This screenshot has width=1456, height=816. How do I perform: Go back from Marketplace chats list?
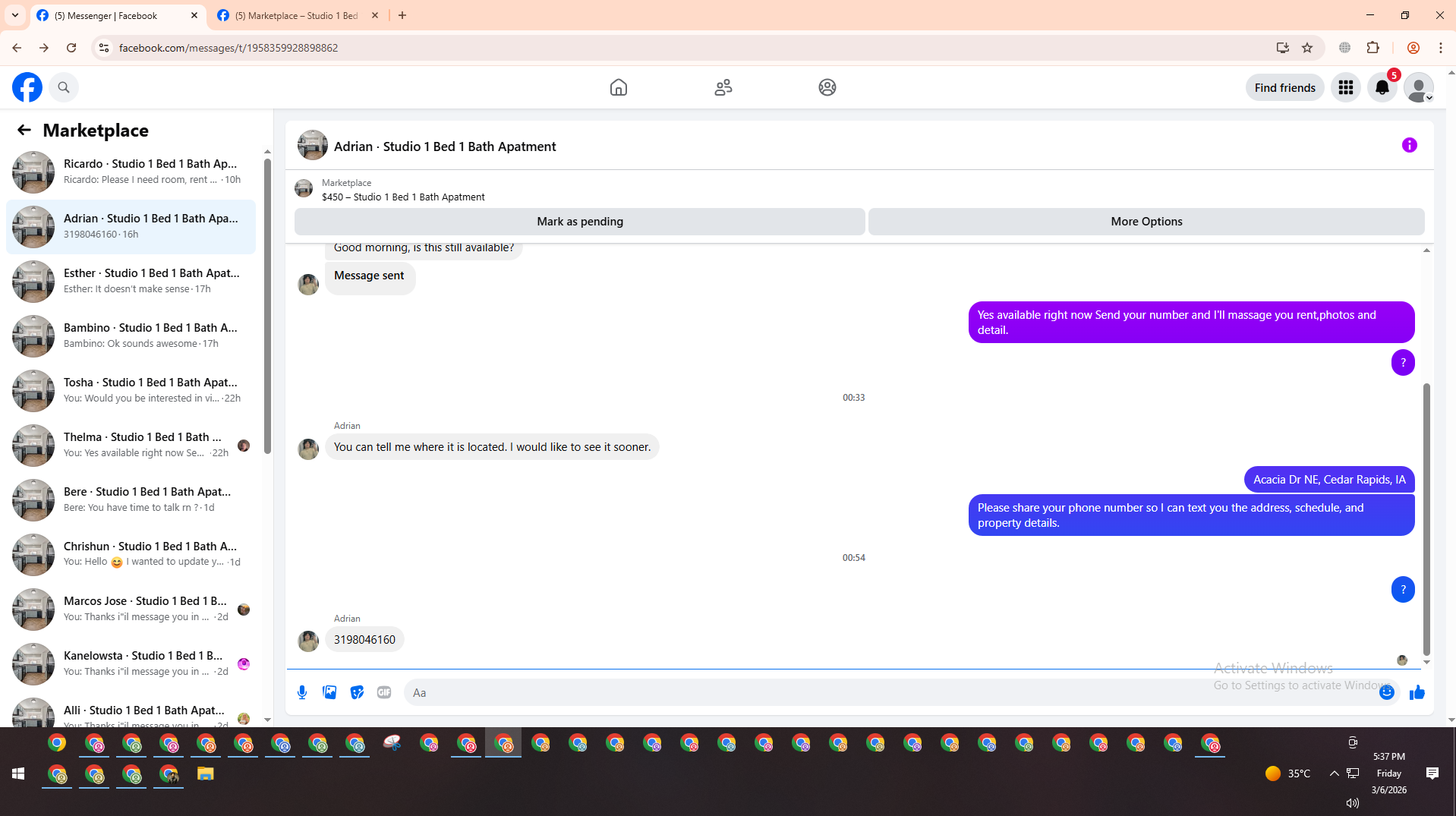pyautogui.click(x=24, y=130)
